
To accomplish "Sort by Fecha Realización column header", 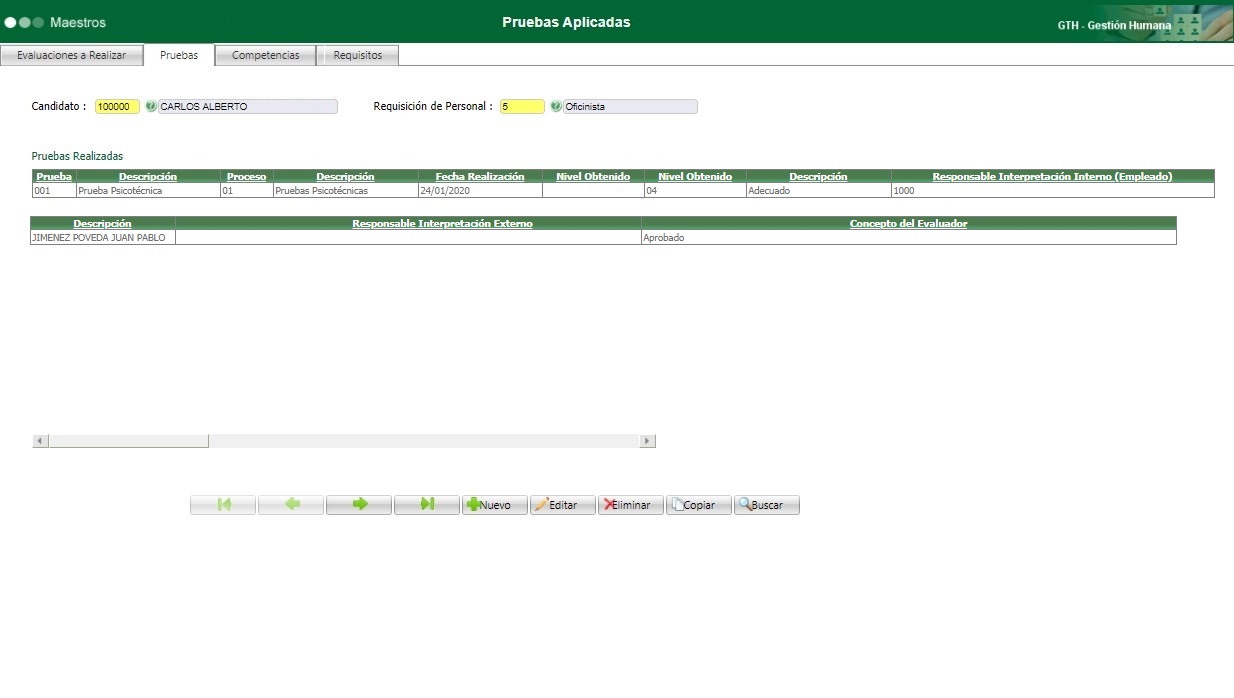I will [480, 176].
